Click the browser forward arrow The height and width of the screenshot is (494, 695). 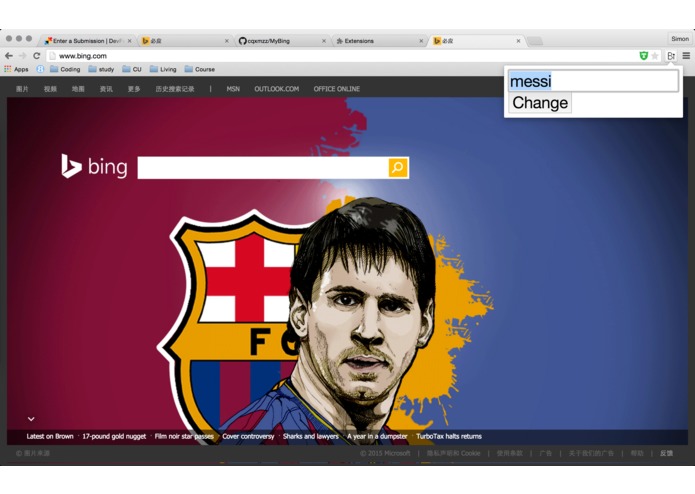[23, 56]
